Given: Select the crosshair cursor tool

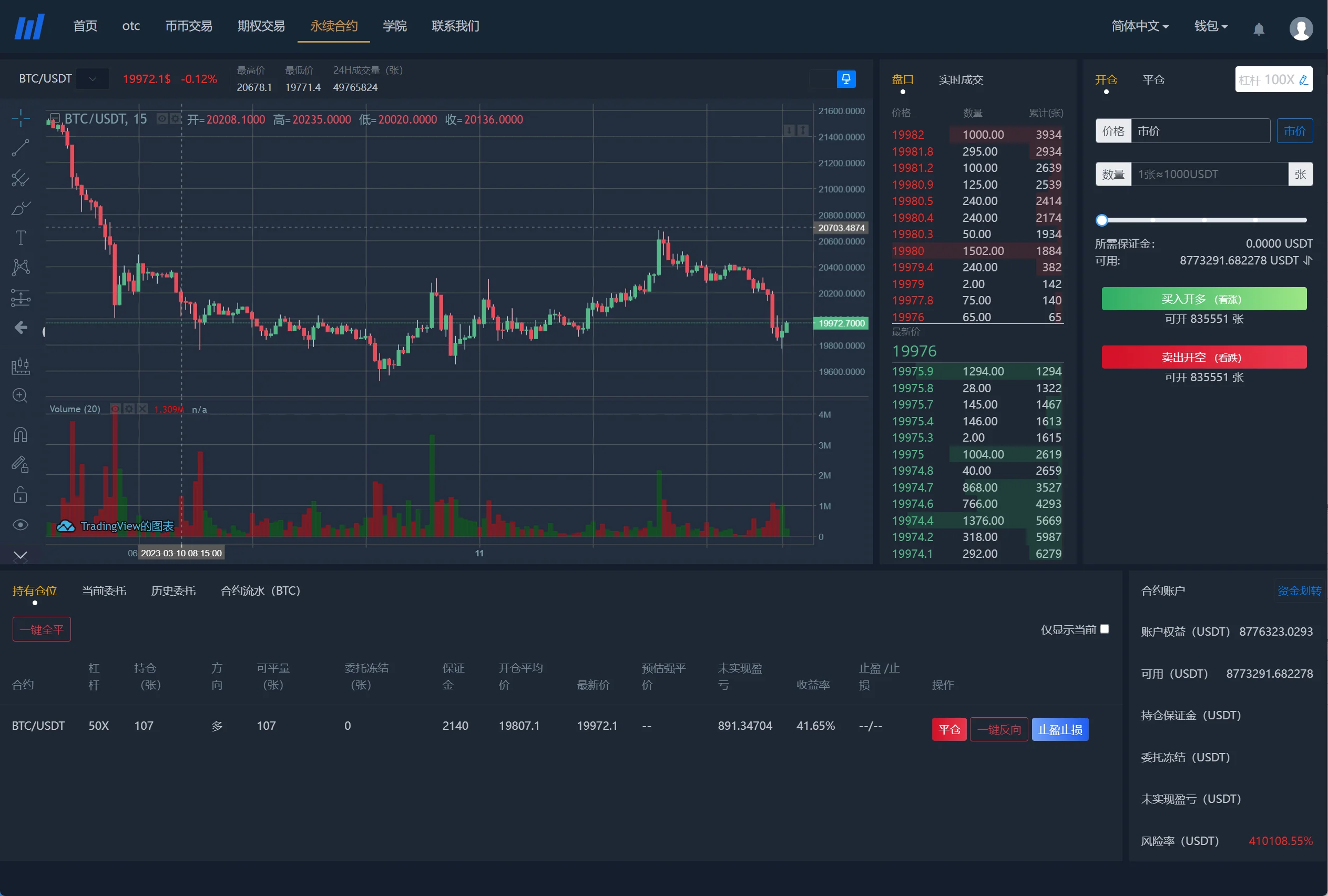Looking at the screenshot, I should coord(21,118).
